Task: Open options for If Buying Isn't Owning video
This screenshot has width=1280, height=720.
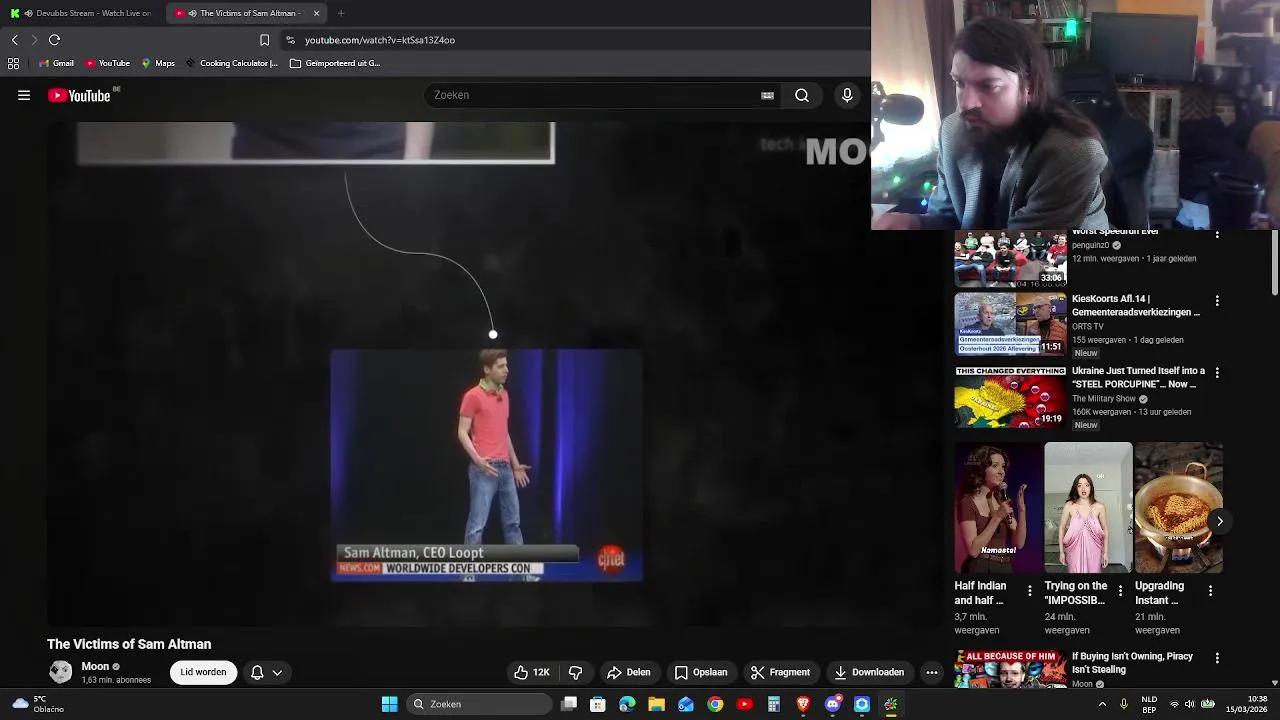Action: point(1217,658)
